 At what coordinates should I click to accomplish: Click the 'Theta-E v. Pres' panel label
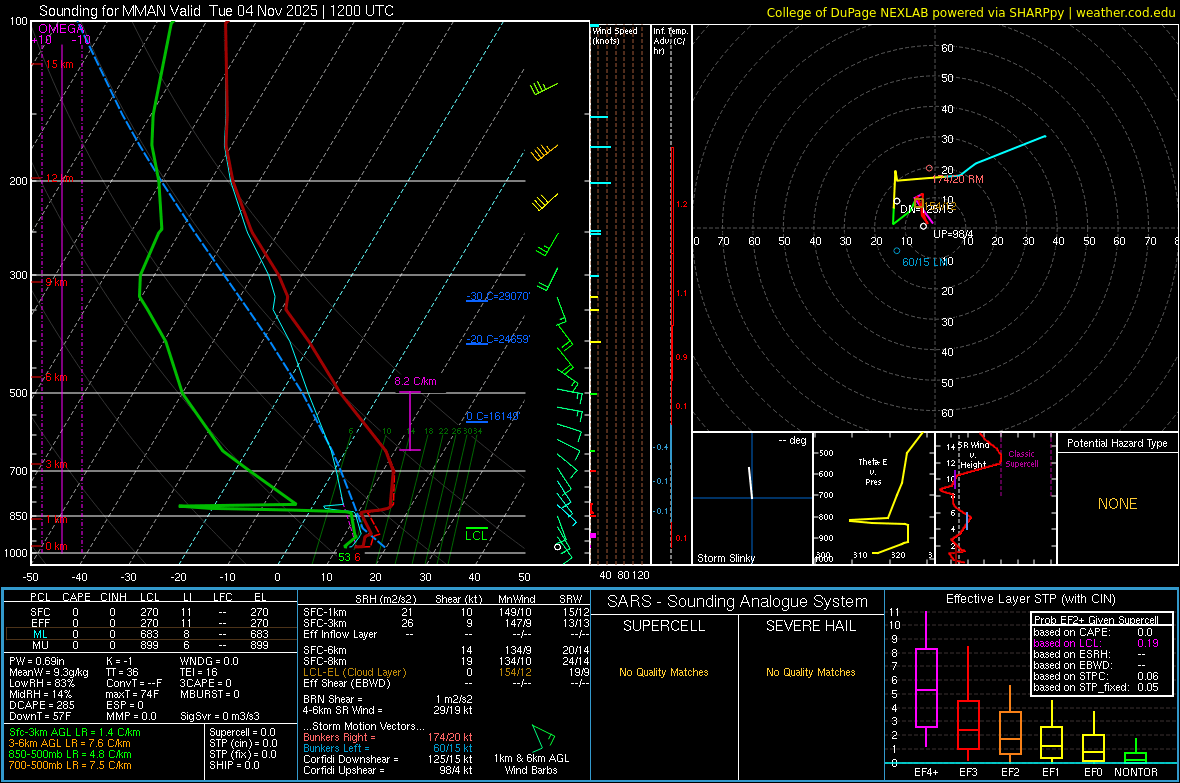click(873, 472)
